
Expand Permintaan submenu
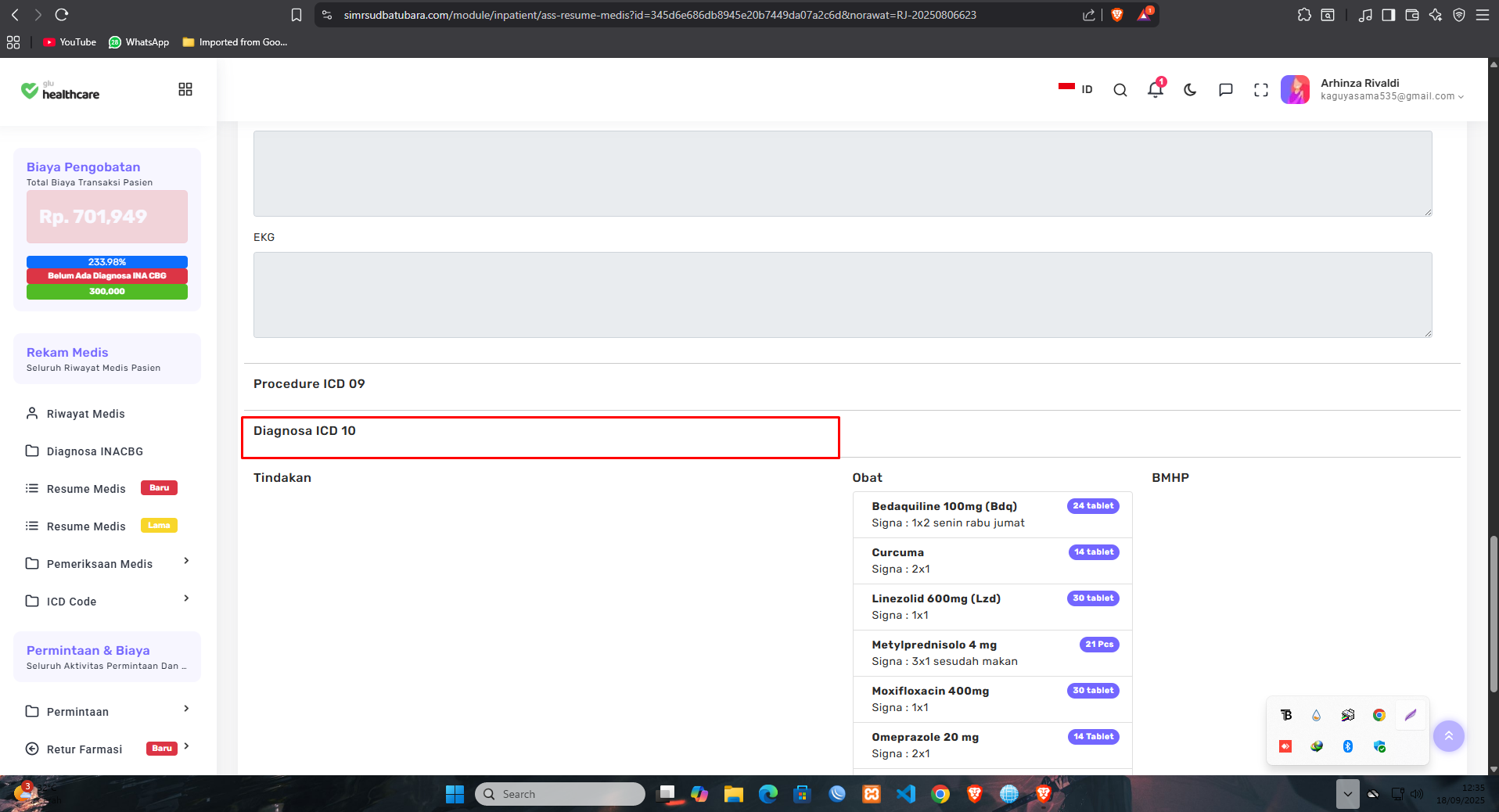click(107, 711)
